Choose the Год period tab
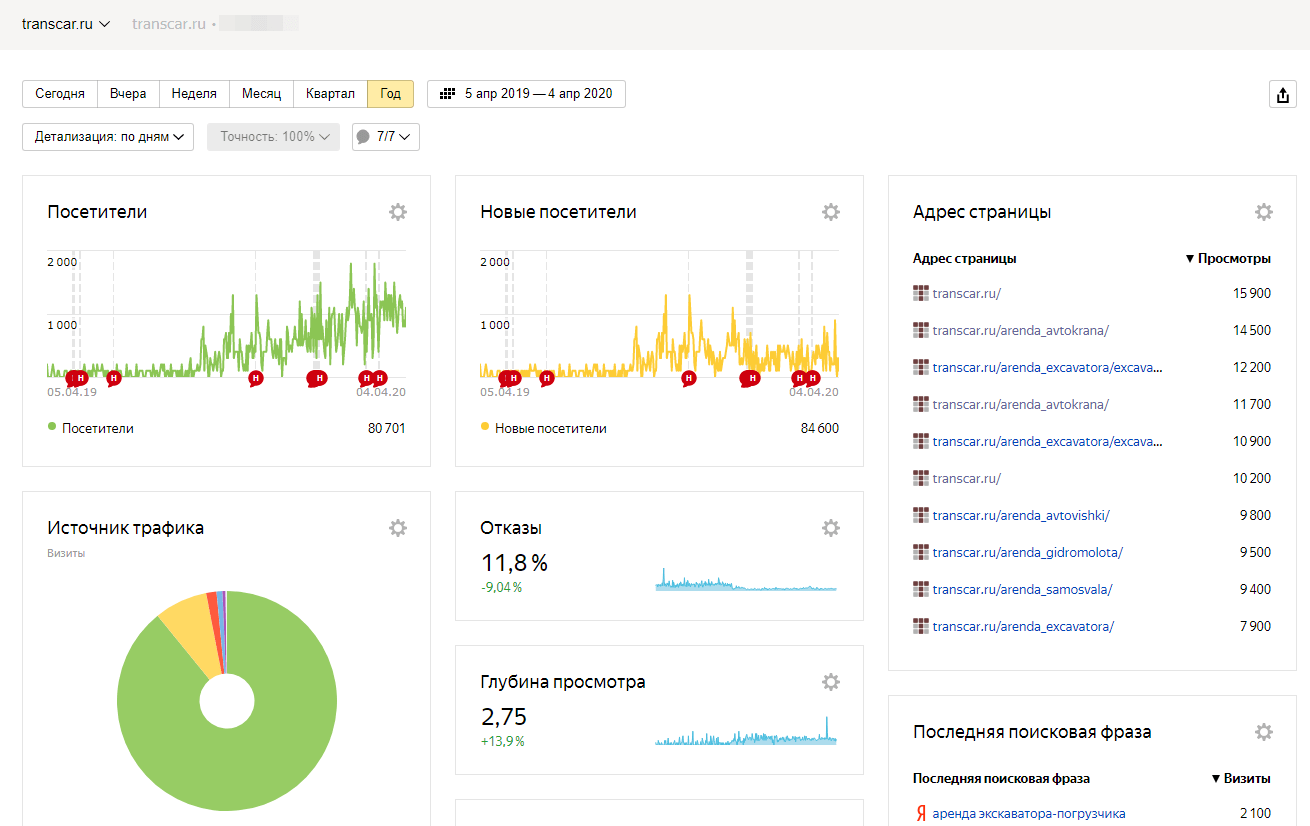Screen dimensions: 1310x826 click(391, 94)
